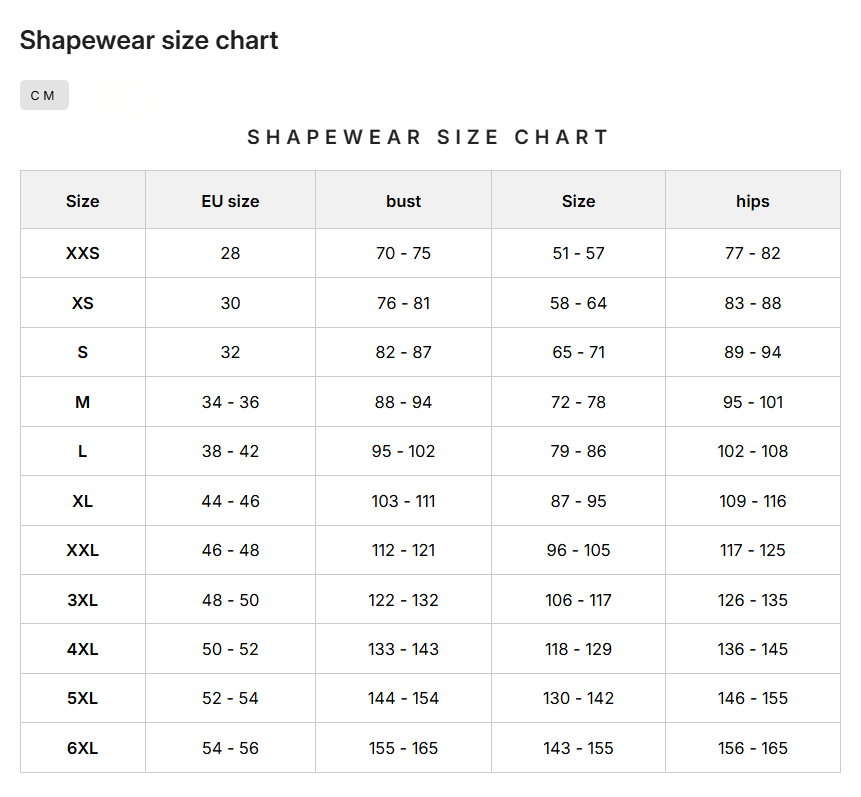Select the M size label
Screen dimensions: 861x797
(x=82, y=401)
